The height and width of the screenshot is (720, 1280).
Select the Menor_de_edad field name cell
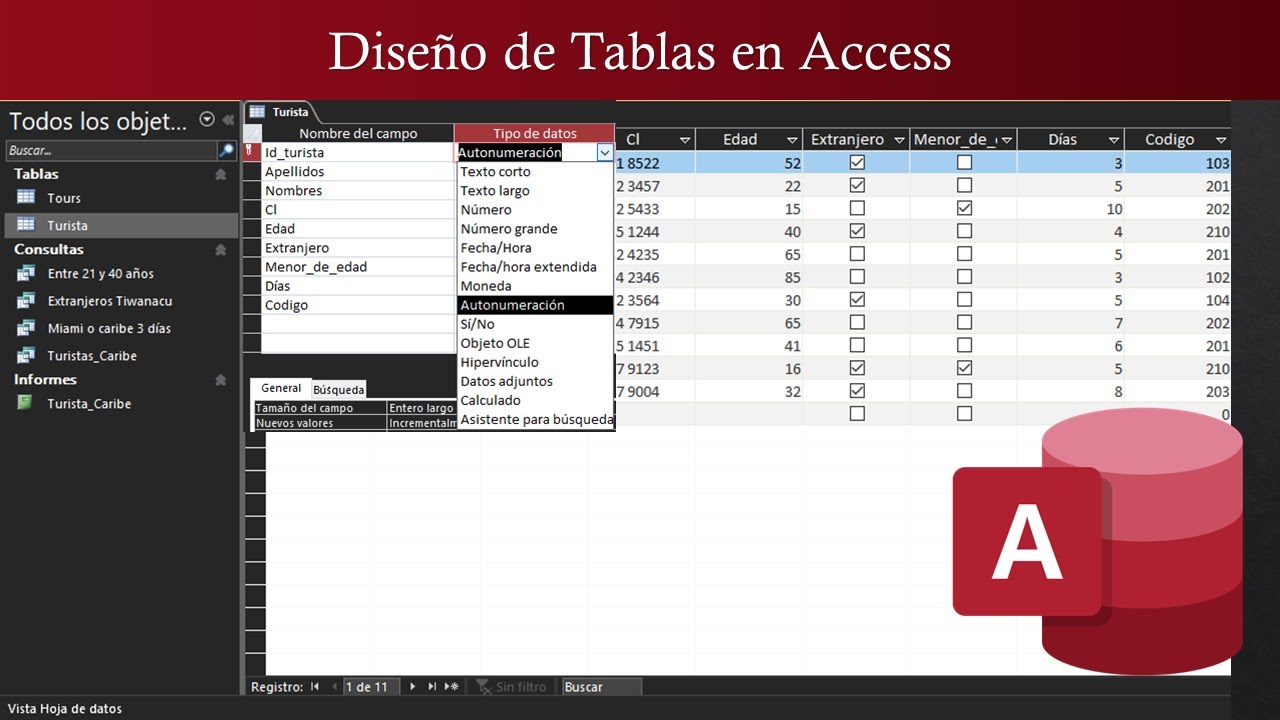(358, 266)
